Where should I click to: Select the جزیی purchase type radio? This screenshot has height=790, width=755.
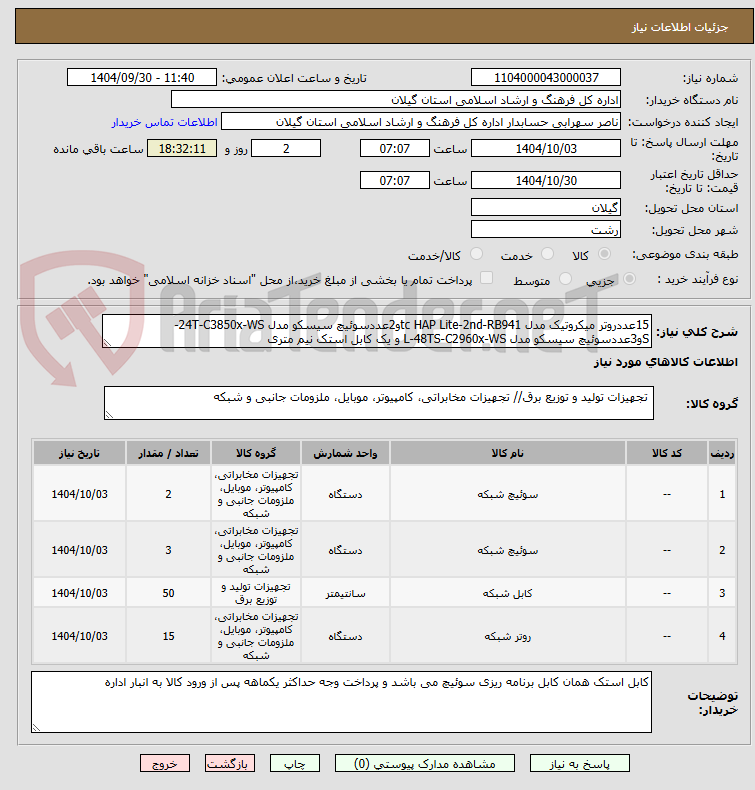pos(629,279)
